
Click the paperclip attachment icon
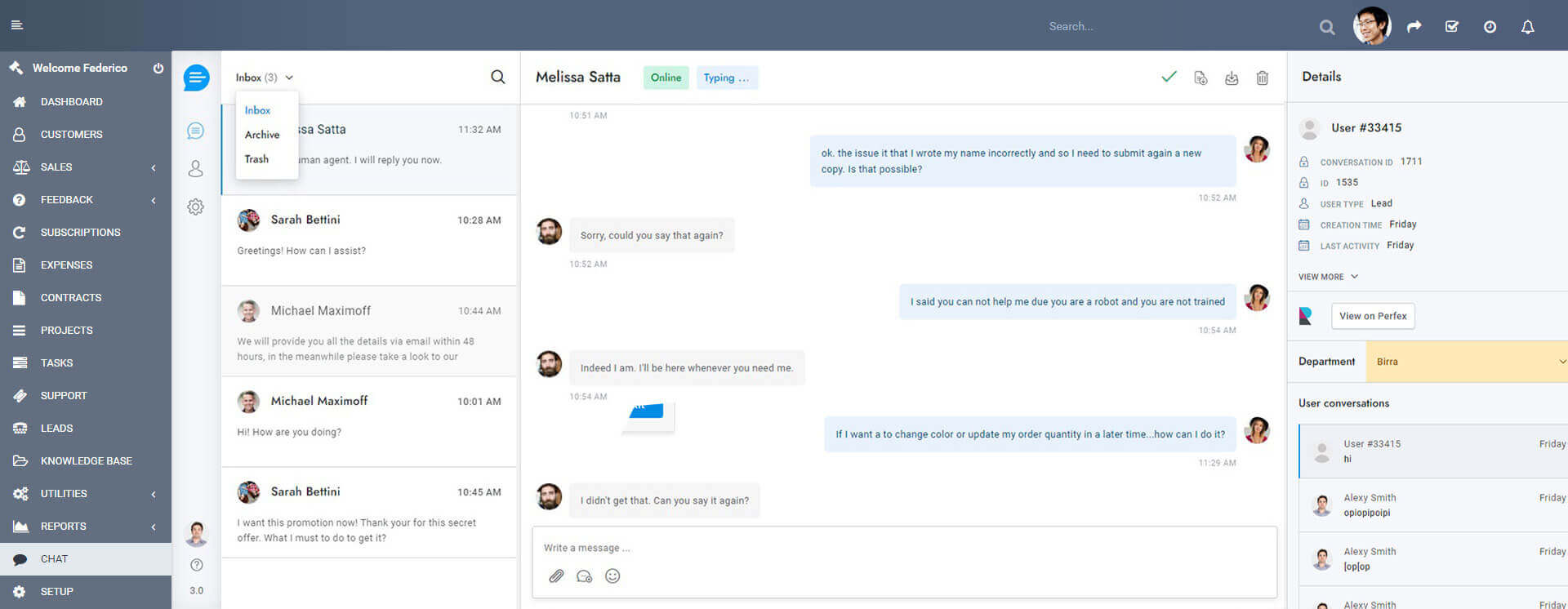556,576
